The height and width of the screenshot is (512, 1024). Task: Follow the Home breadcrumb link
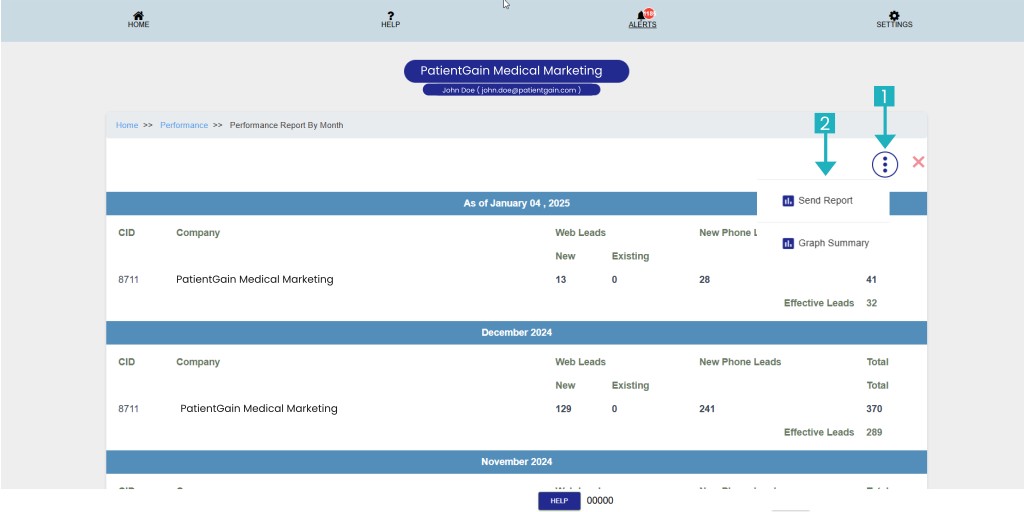tap(127, 125)
